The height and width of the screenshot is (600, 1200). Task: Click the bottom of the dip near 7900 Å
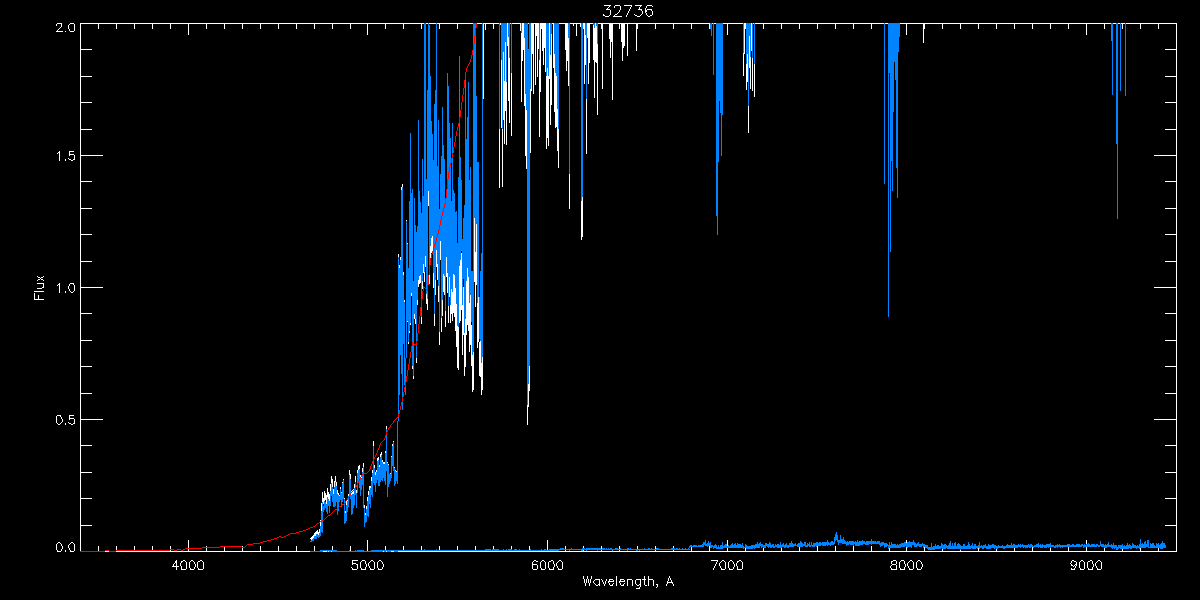pos(888,315)
